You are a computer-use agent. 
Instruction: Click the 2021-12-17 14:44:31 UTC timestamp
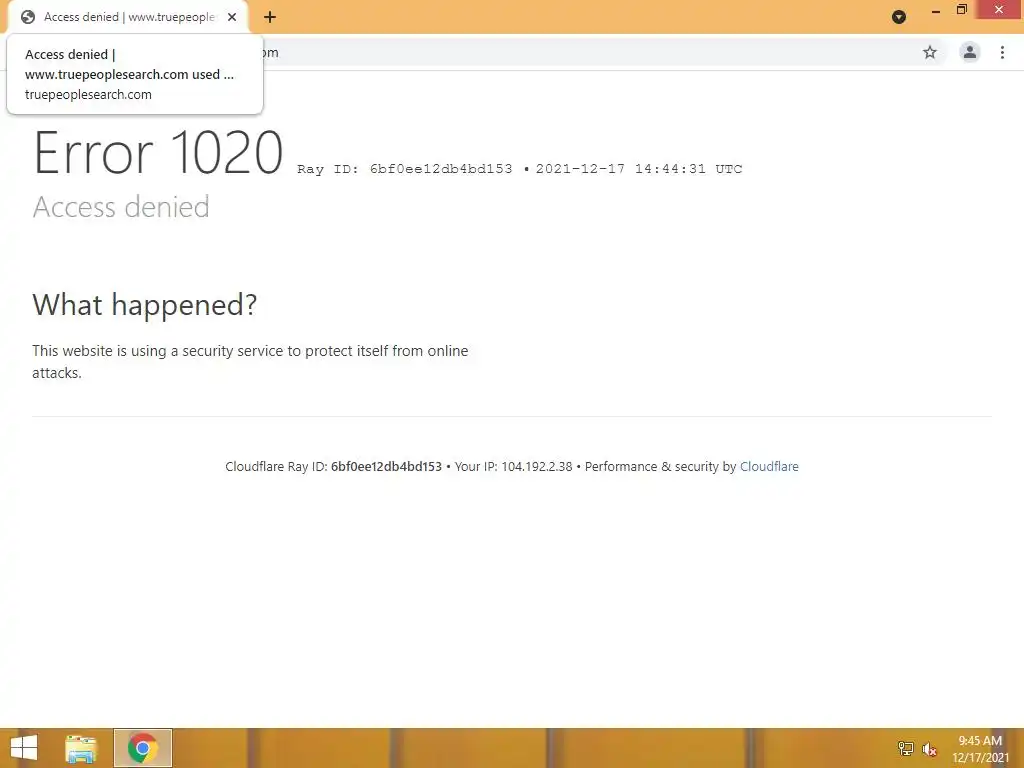pyautogui.click(x=639, y=169)
